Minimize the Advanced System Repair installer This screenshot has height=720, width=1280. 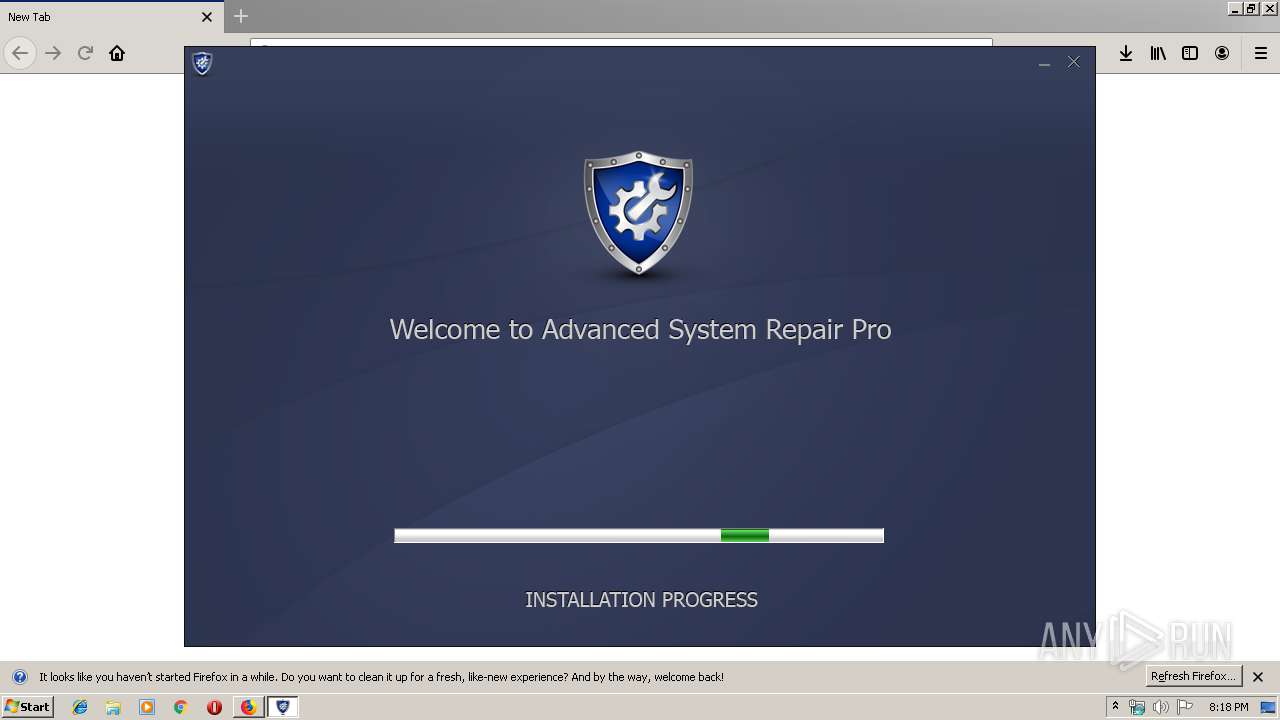coord(1044,63)
